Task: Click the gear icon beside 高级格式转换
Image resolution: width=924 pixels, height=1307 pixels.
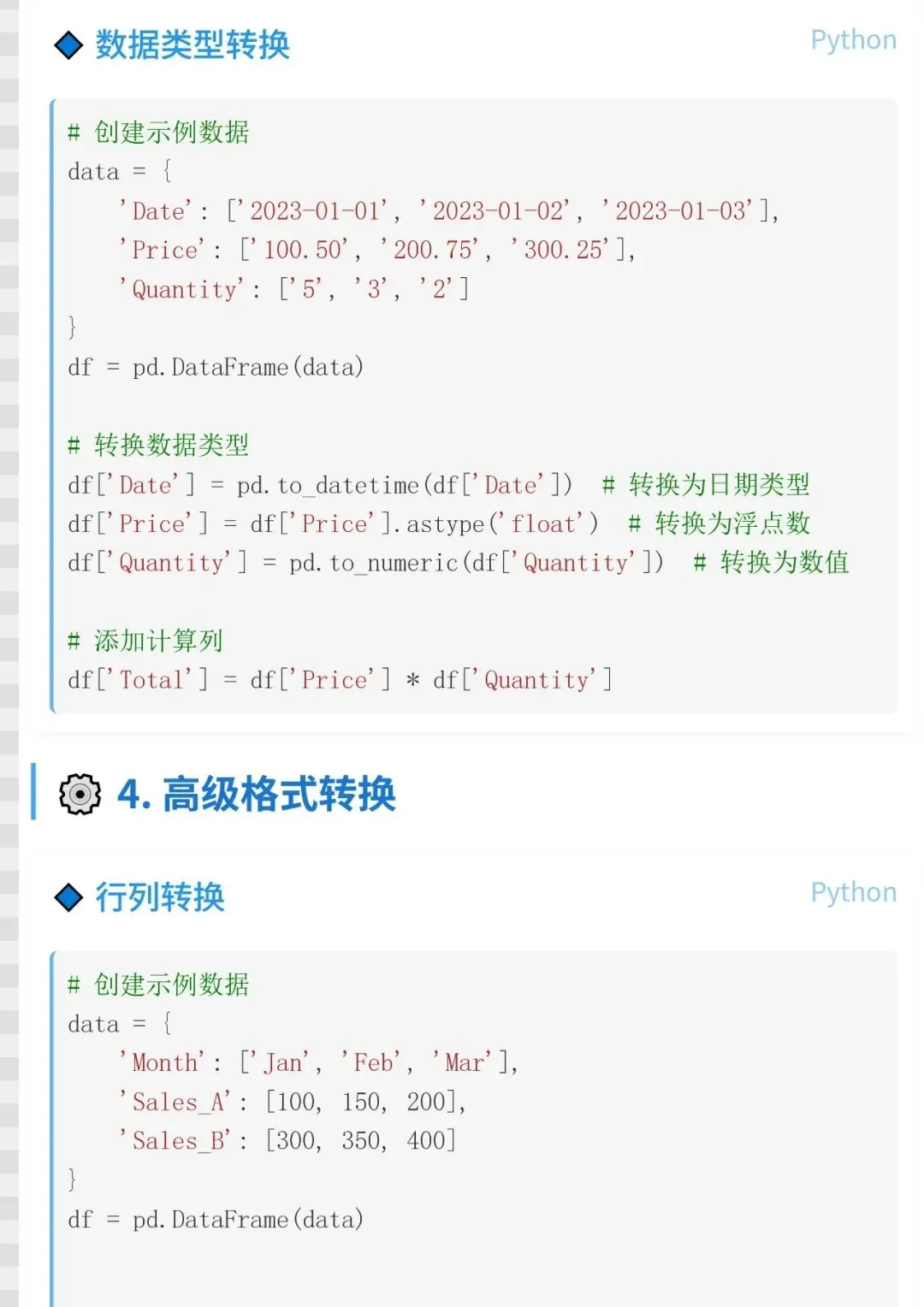Action: [80, 794]
